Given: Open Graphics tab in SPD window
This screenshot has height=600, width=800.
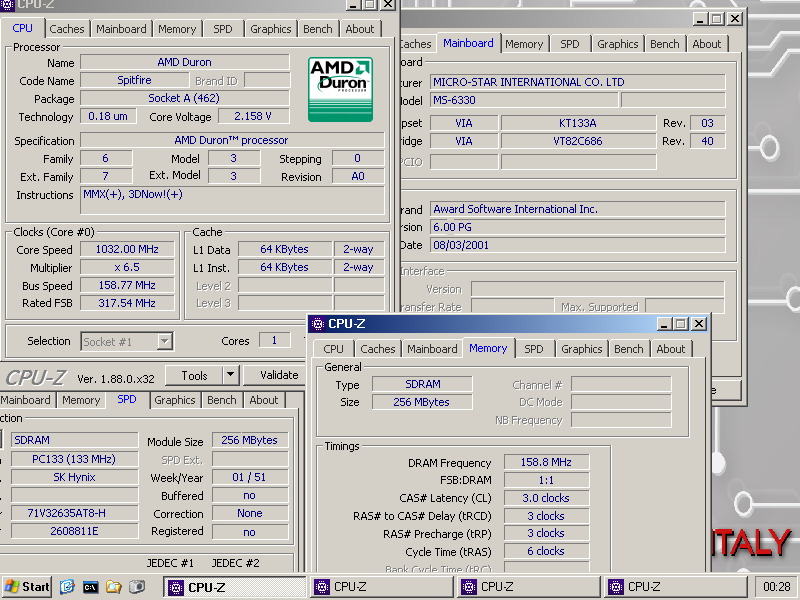Looking at the screenshot, I should [174, 400].
